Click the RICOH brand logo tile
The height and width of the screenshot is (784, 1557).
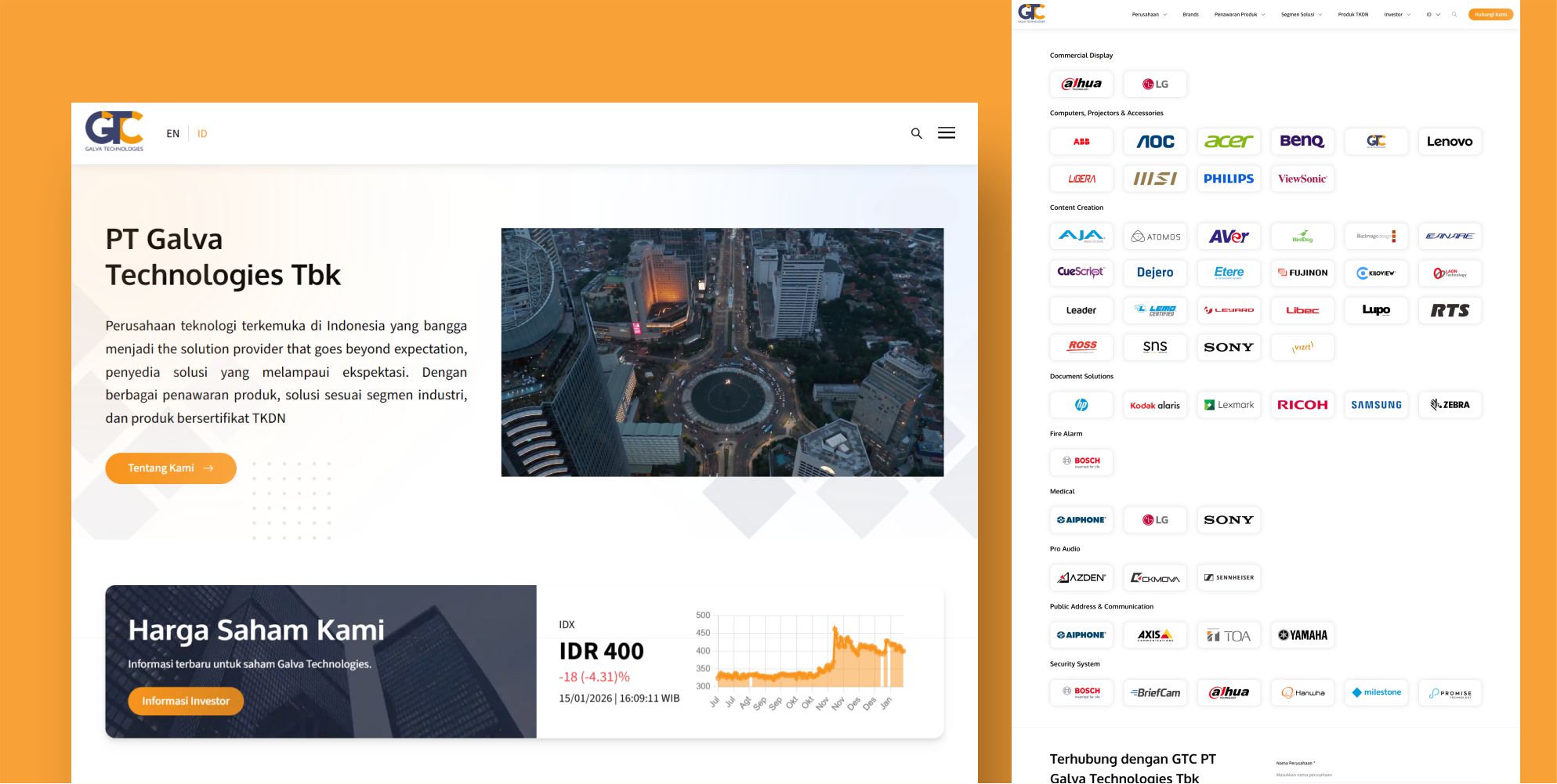[x=1302, y=405]
